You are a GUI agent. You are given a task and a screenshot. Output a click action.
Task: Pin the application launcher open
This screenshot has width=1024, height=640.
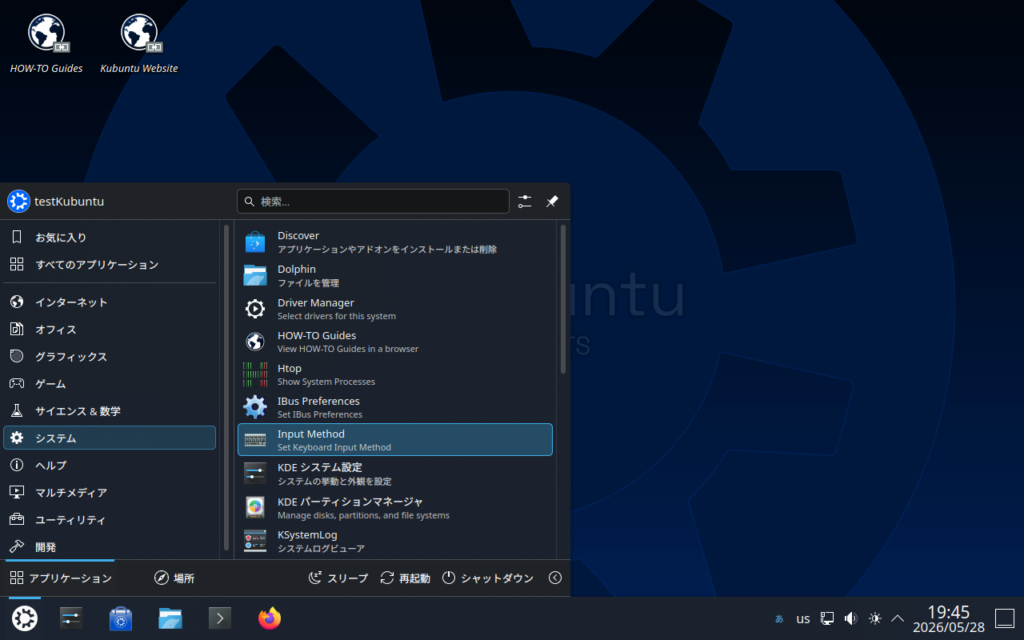pyautogui.click(x=552, y=201)
